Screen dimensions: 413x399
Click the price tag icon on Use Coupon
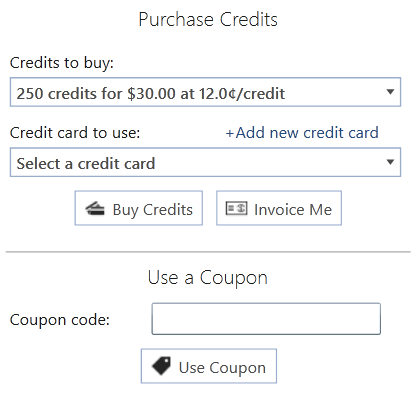(161, 366)
